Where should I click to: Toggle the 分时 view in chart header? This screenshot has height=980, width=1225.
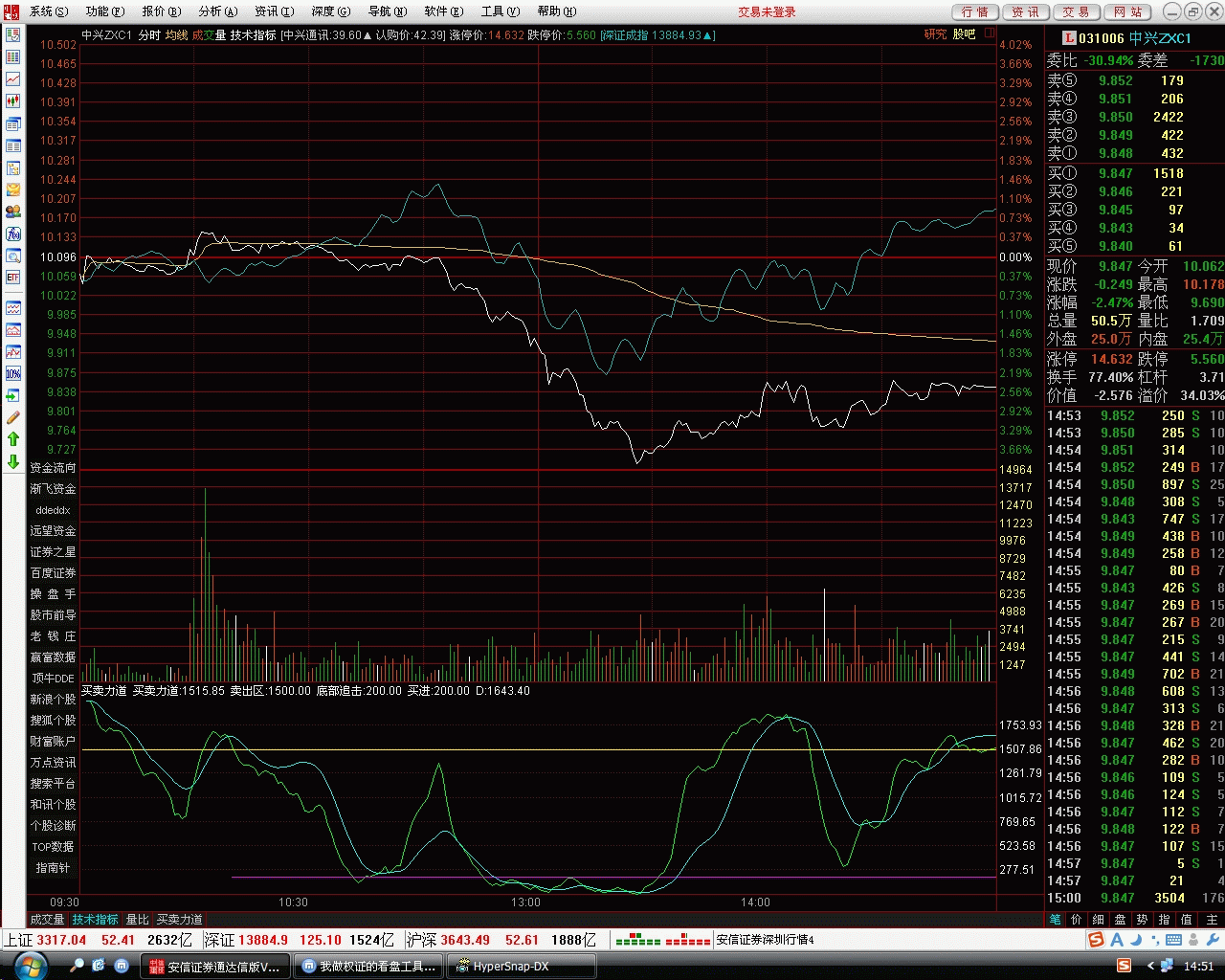point(149,35)
